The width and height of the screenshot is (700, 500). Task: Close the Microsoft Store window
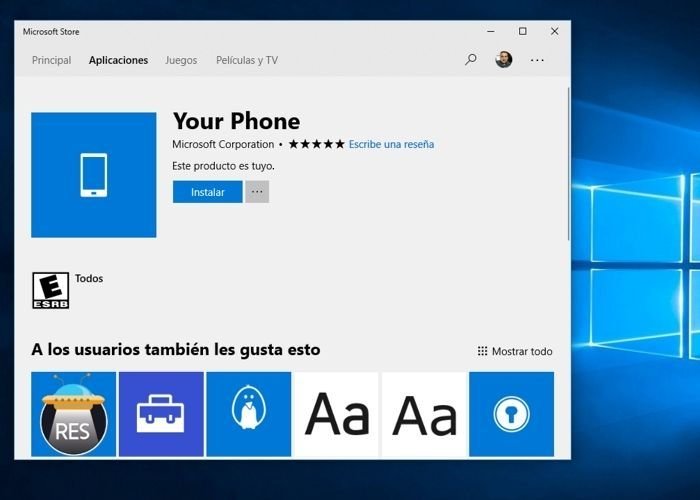click(554, 31)
